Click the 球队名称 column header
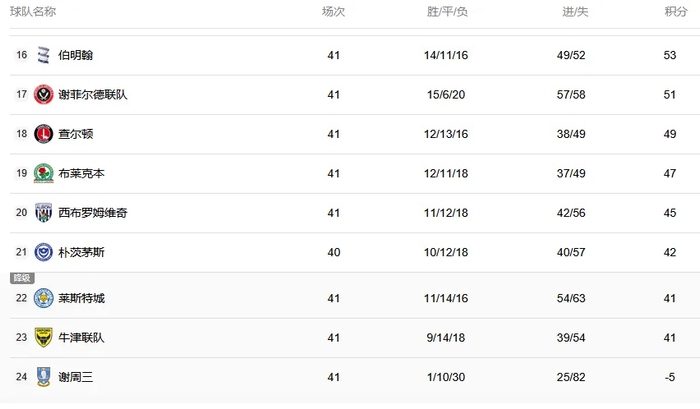The width and height of the screenshot is (700, 409). click(33, 12)
